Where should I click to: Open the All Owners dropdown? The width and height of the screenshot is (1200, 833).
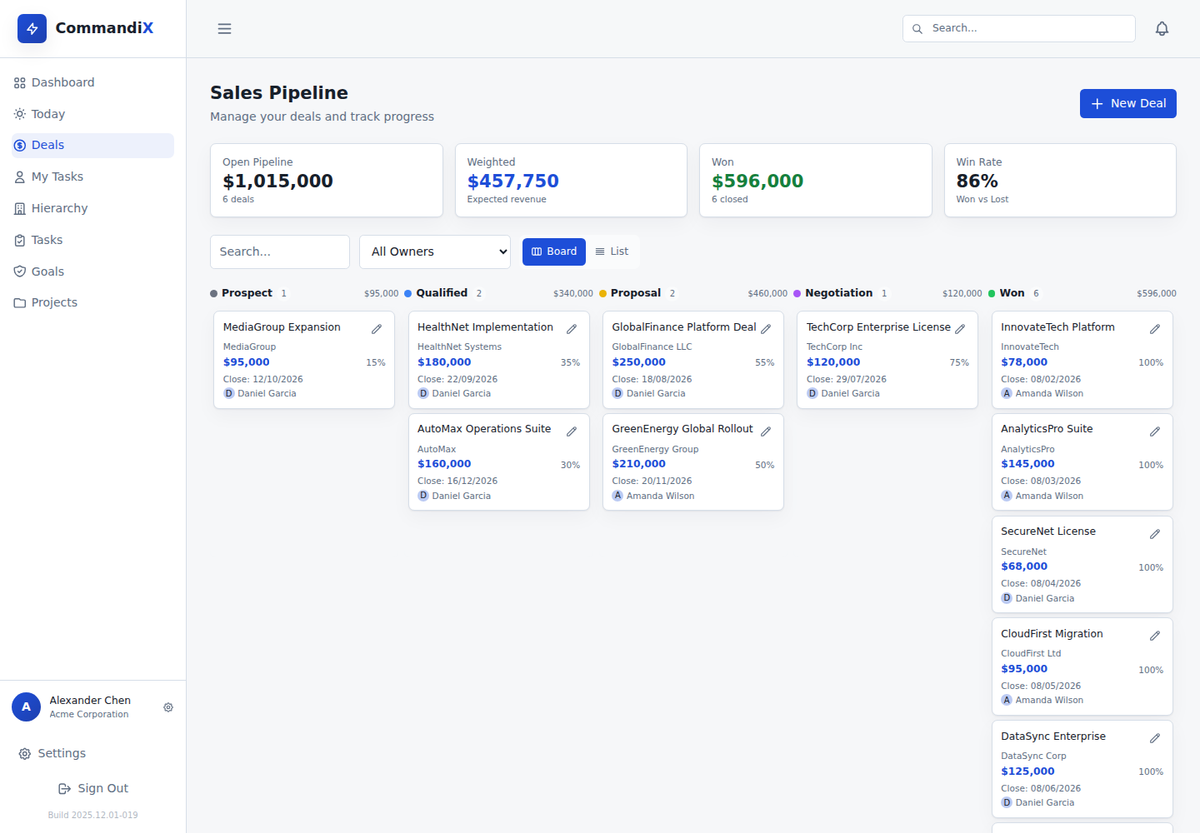click(435, 252)
